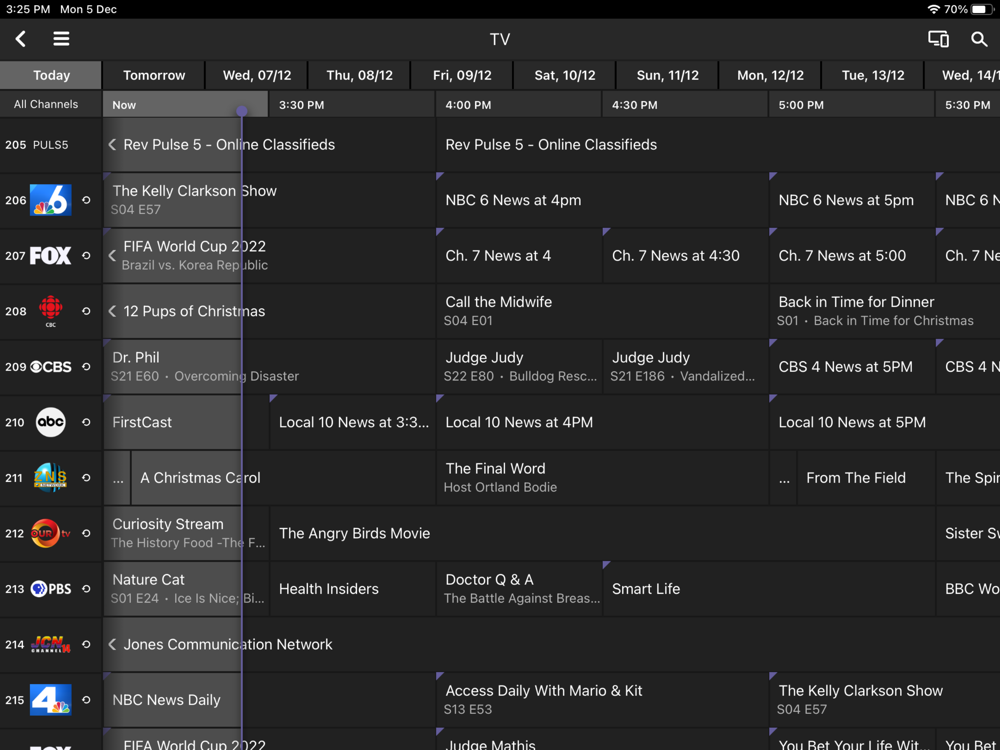1000x750 pixels.
Task: Select the NBC 6 channel logo
Action: pyautogui.click(x=50, y=200)
